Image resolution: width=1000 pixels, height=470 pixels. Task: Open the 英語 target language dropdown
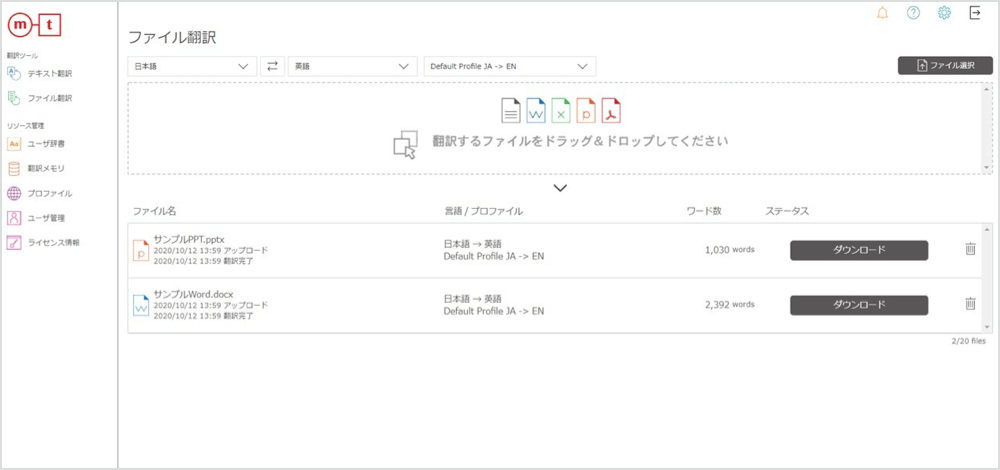[352, 66]
